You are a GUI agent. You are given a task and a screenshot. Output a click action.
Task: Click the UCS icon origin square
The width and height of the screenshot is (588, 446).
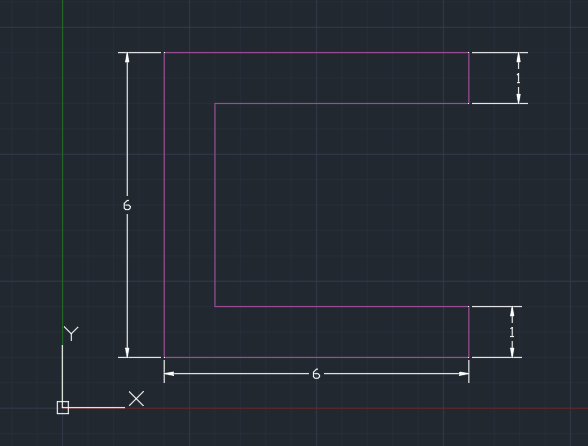[x=63, y=407]
